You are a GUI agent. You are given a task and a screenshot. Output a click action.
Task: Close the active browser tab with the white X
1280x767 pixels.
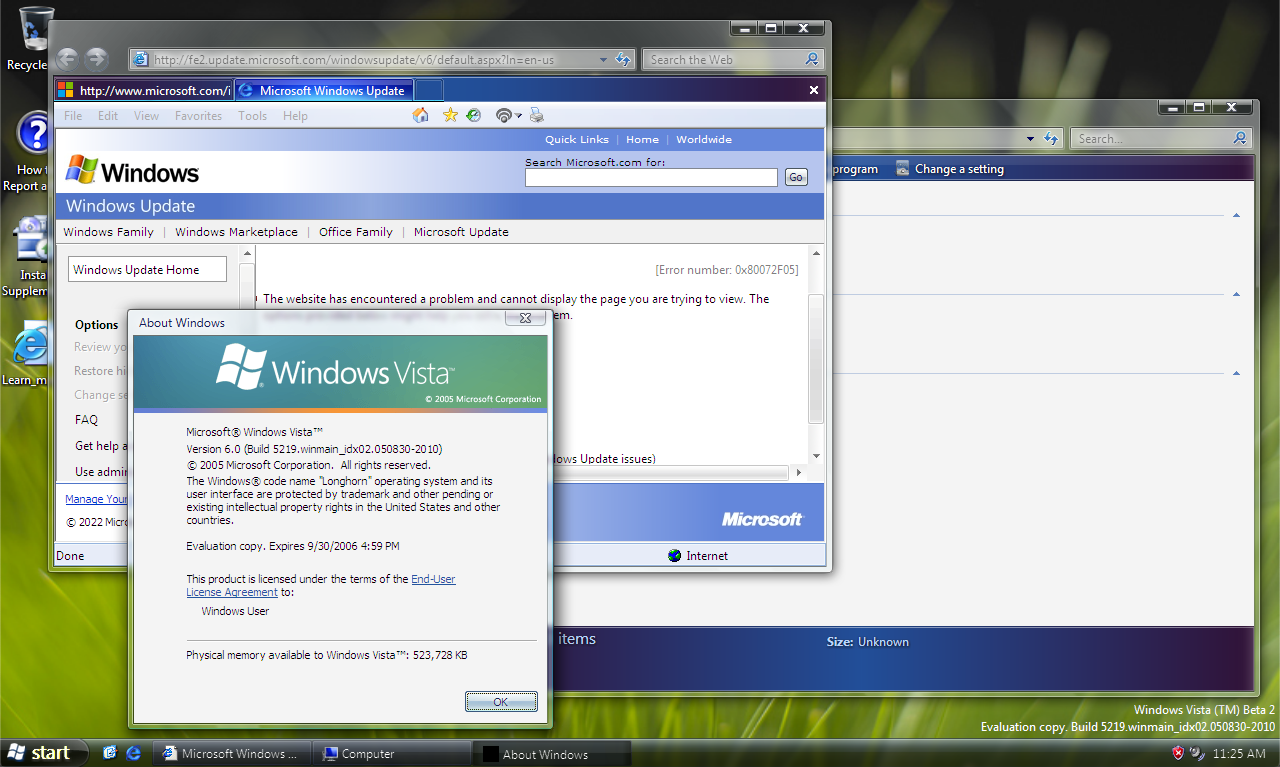tap(814, 90)
